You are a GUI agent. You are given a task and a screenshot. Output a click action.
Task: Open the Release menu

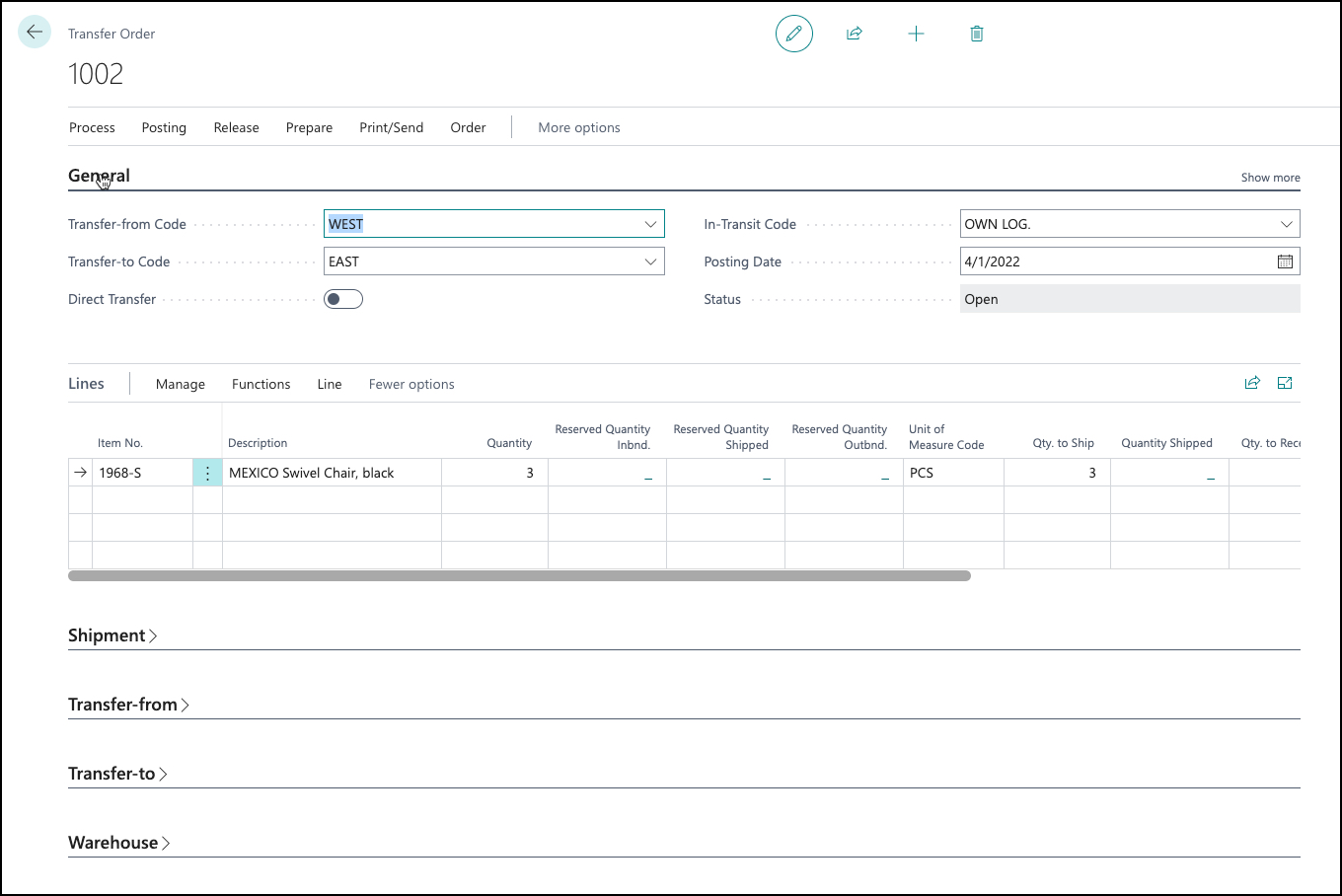(x=237, y=127)
